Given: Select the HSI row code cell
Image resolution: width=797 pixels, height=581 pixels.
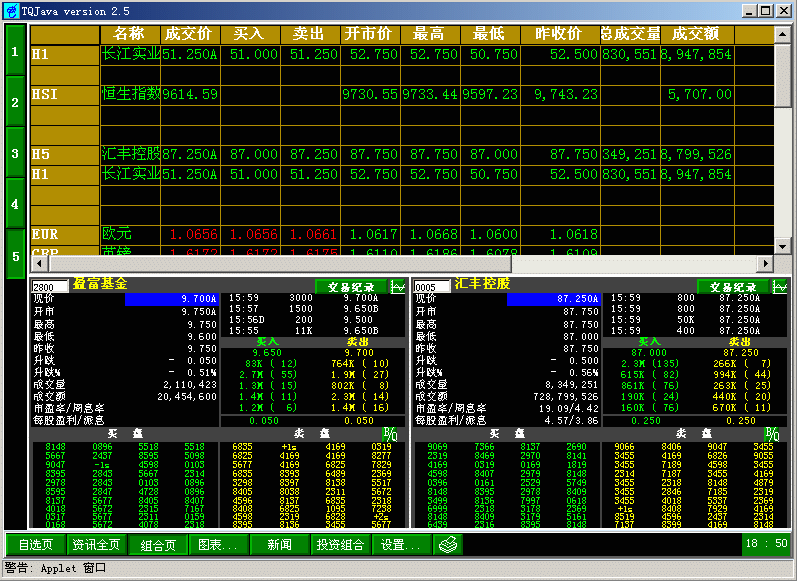Looking at the screenshot, I should click(x=65, y=95).
